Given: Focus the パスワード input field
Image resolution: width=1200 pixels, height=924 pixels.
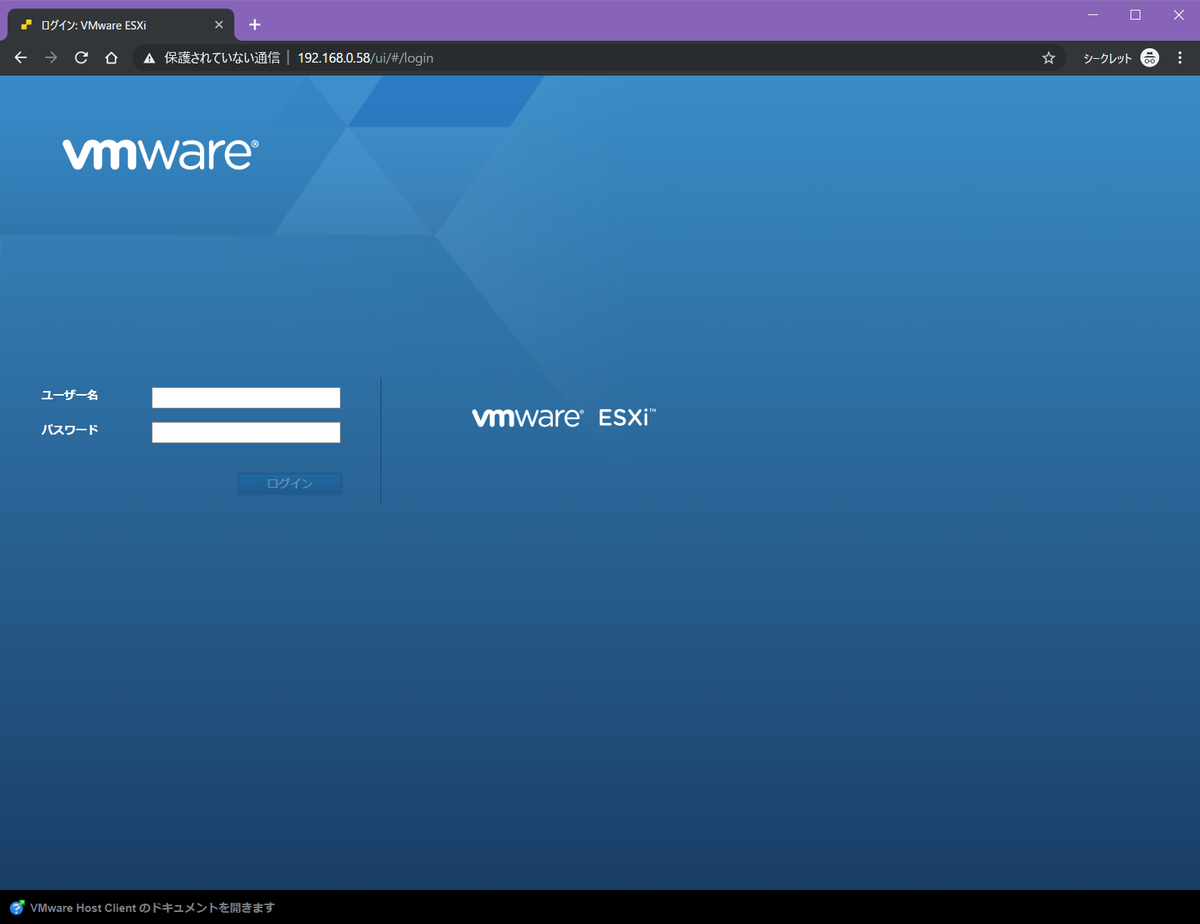Looking at the screenshot, I should pyautogui.click(x=246, y=433).
